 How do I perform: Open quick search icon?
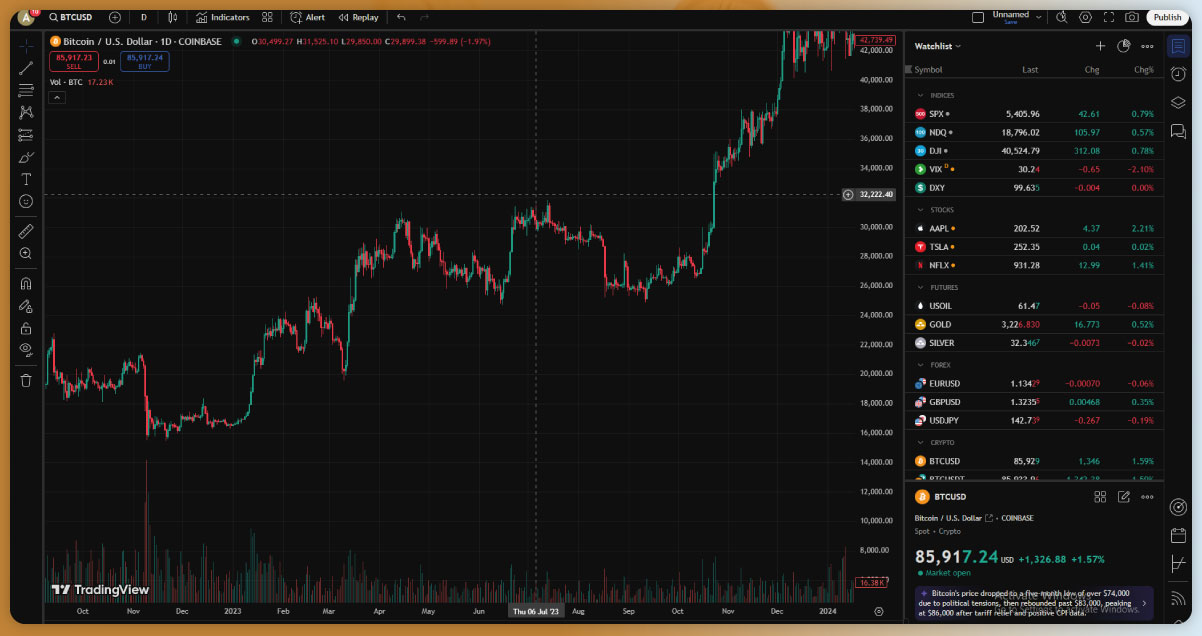1061,17
